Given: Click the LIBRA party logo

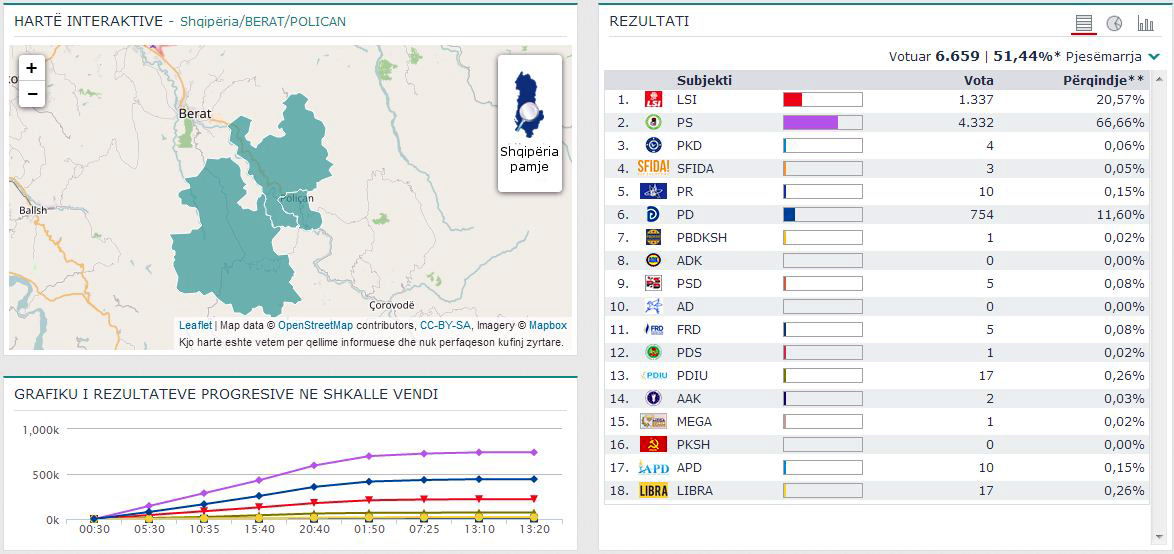Looking at the screenshot, I should pos(653,490).
